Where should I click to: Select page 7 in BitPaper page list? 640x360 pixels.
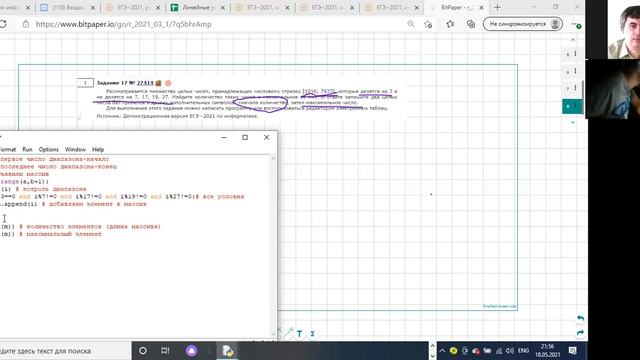pyautogui.click(x=568, y=88)
